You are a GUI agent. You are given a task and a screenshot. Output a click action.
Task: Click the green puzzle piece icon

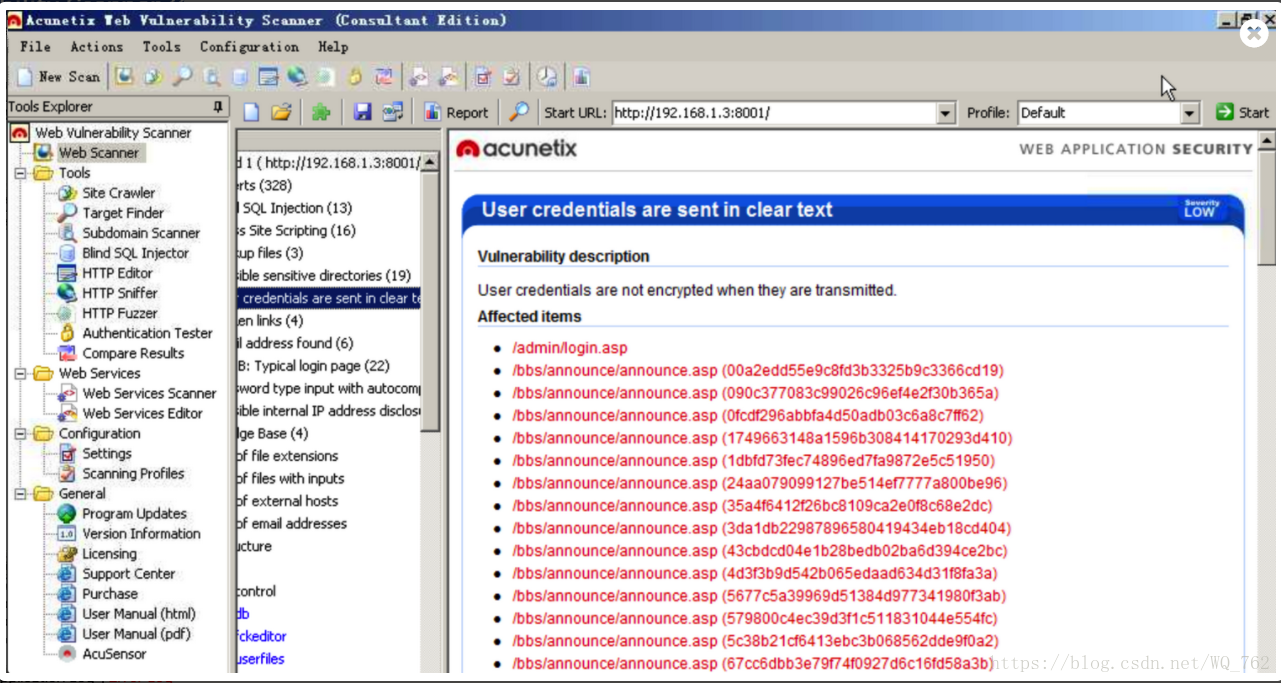[x=320, y=112]
